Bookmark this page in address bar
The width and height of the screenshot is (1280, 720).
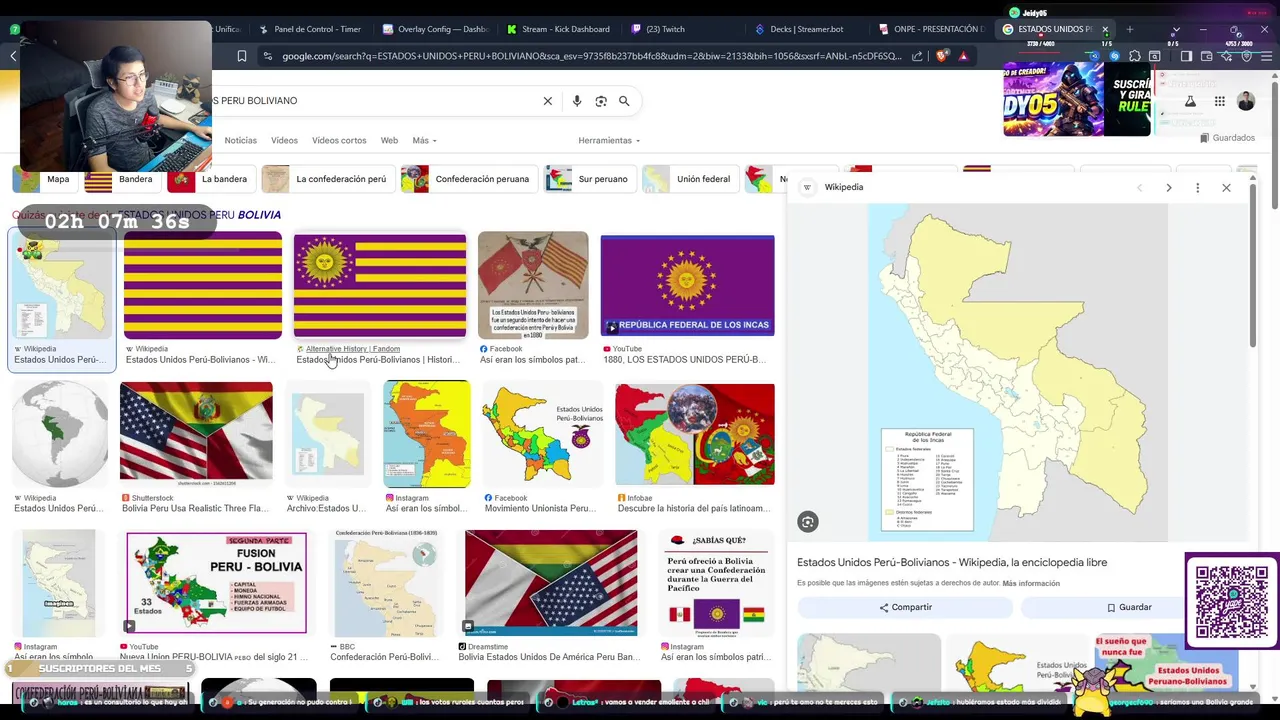point(241,56)
